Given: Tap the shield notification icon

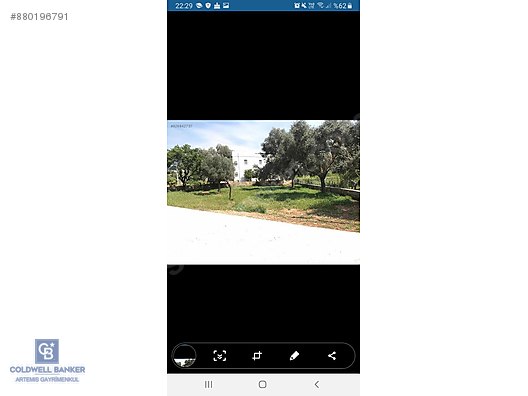Looking at the screenshot, I should tap(208, 5).
